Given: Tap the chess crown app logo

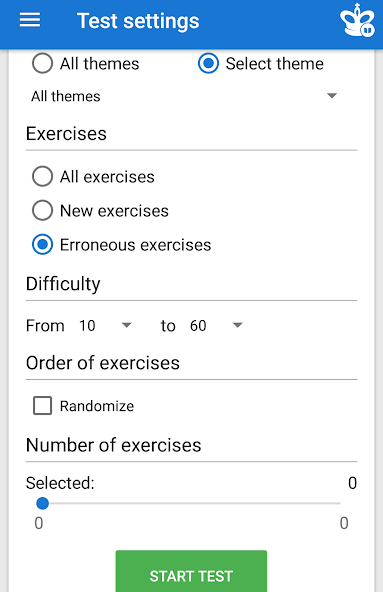Looking at the screenshot, I should [x=357, y=20].
